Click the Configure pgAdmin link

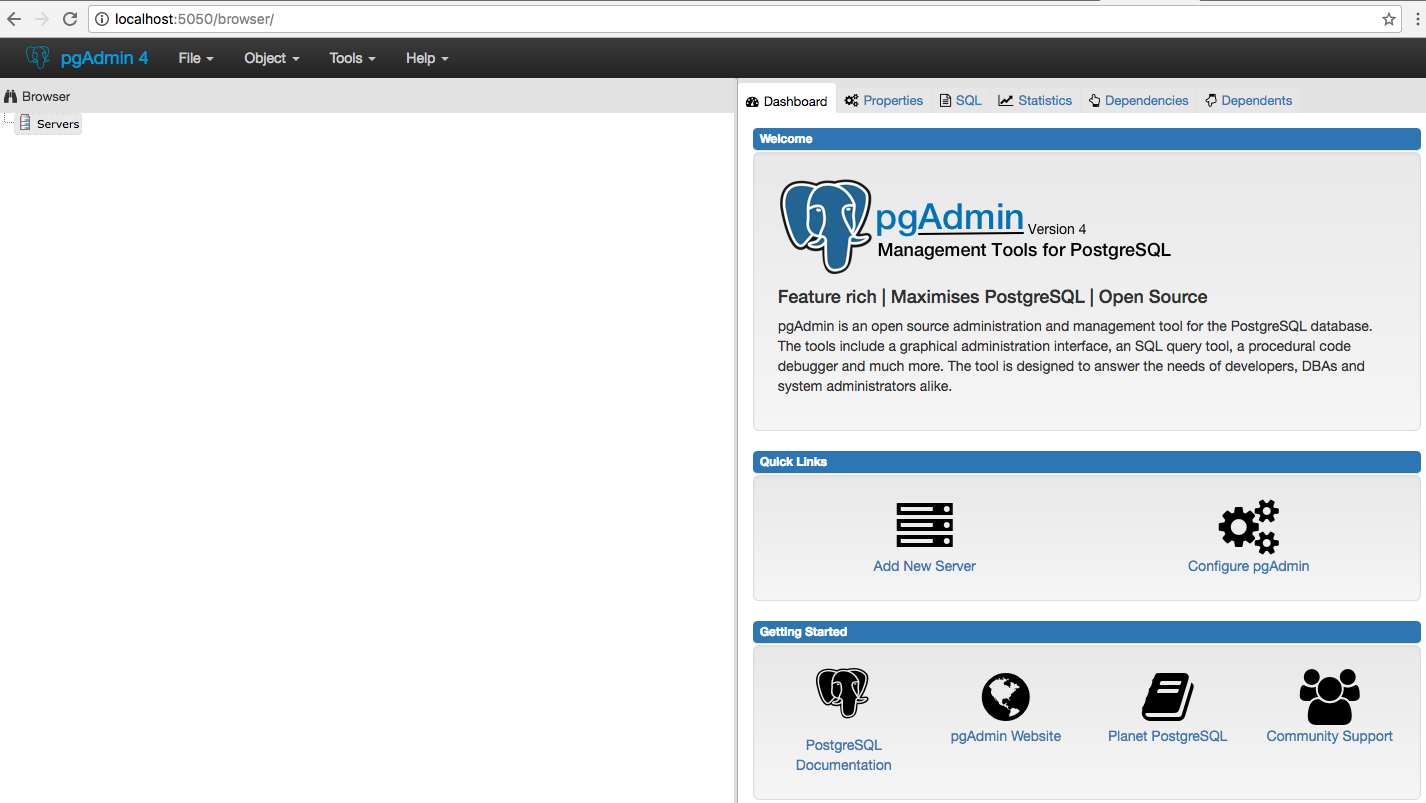1248,566
